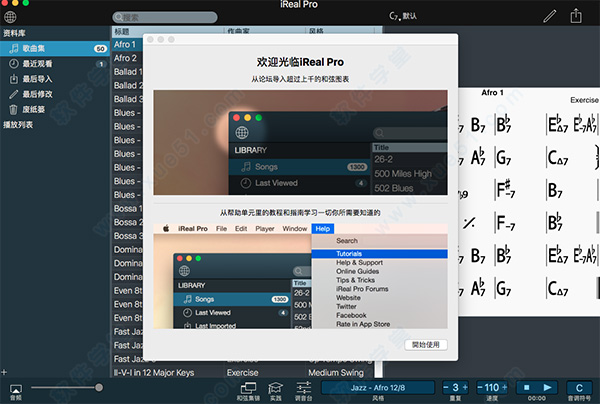Open the 调音台 mixer icon

[x=303, y=388]
